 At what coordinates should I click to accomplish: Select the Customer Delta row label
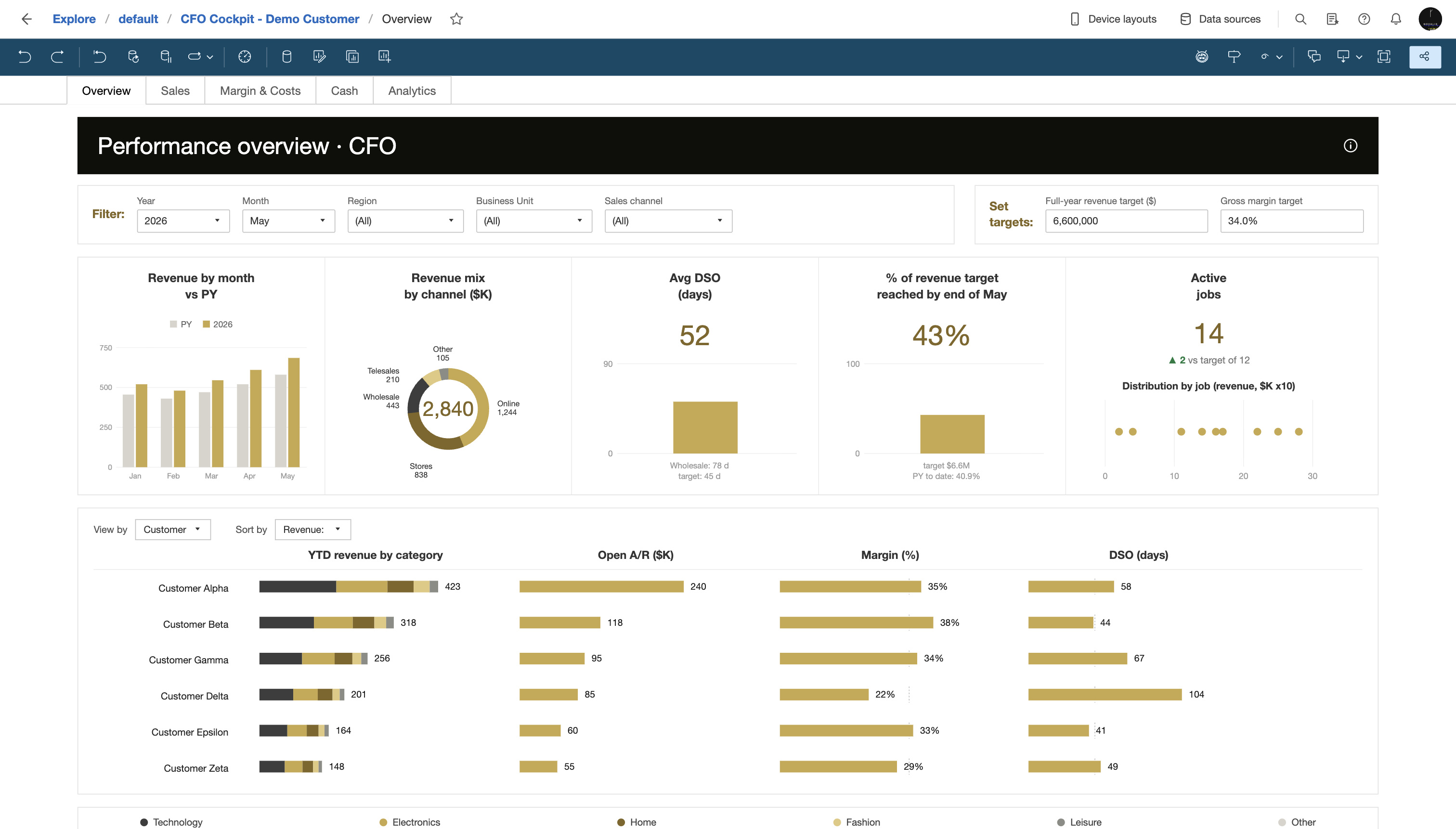194,696
